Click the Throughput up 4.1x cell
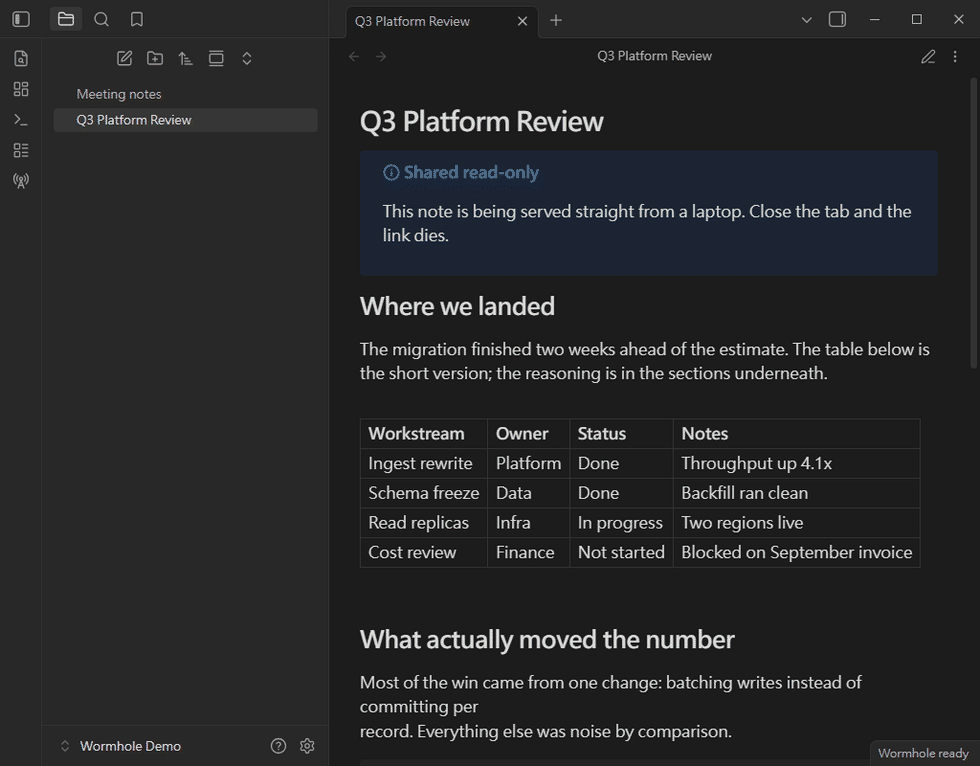 pyautogui.click(x=796, y=464)
